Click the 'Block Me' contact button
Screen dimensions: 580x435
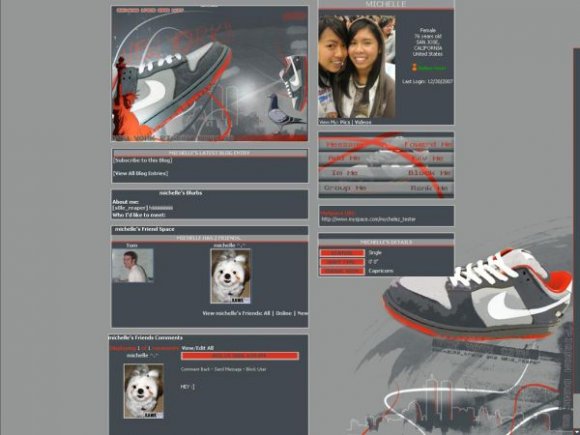coord(429,173)
